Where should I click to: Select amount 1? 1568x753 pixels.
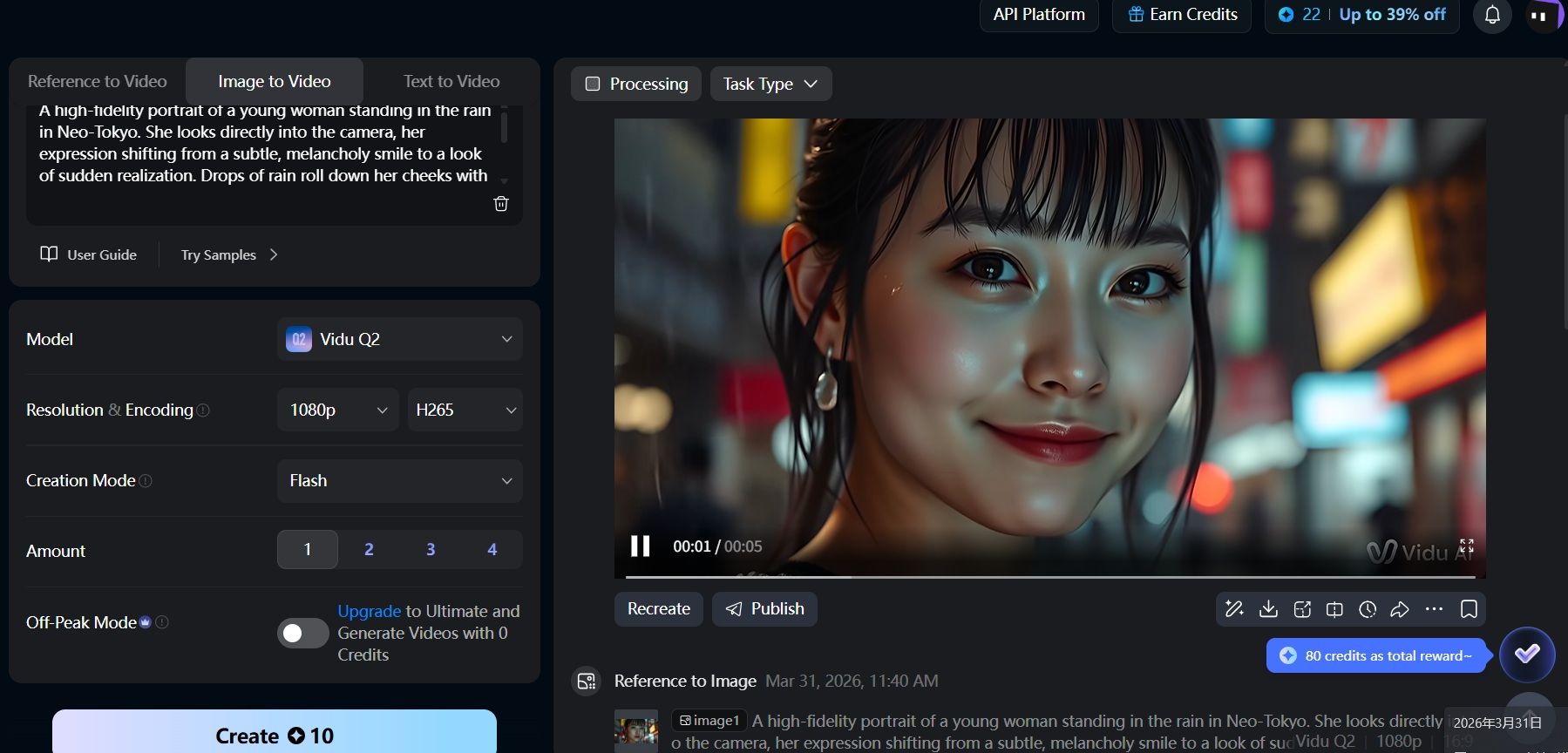[308, 550]
